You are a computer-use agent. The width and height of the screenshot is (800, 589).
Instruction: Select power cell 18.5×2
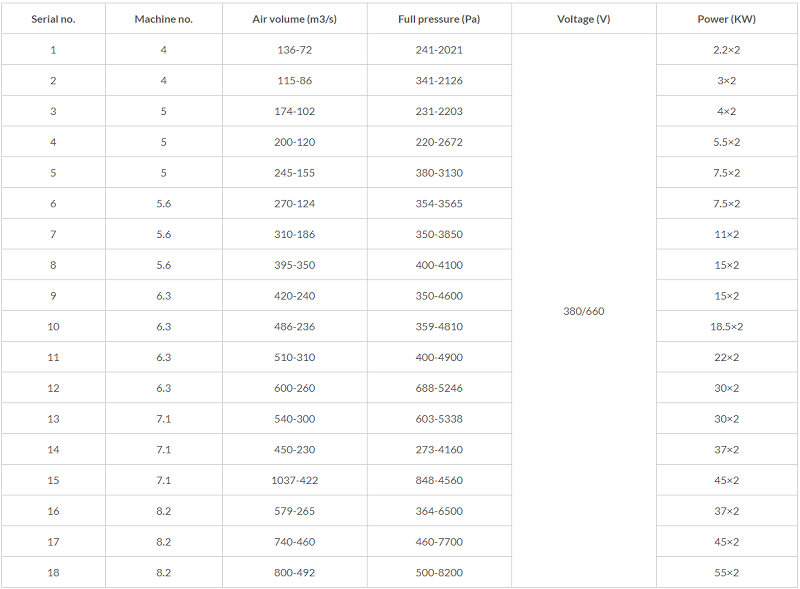[727, 327]
